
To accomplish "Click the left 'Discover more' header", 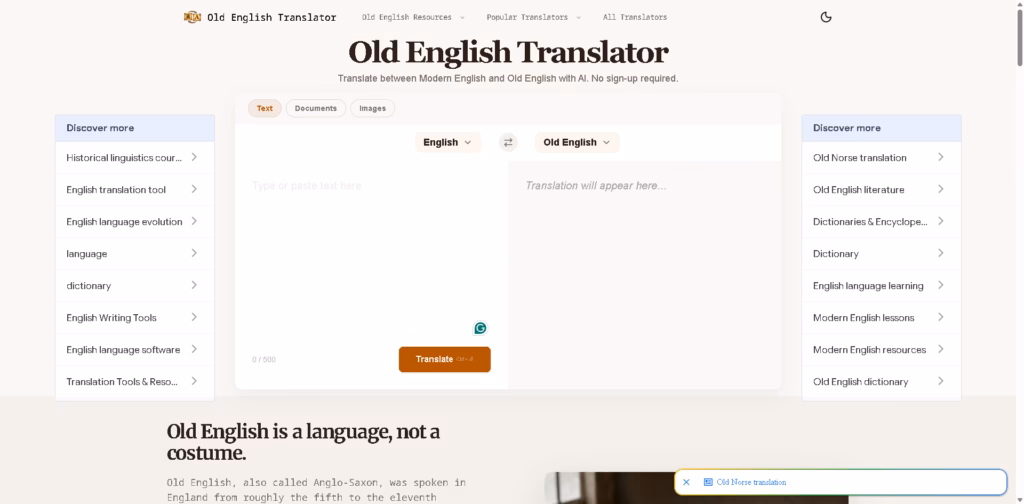I will point(135,128).
